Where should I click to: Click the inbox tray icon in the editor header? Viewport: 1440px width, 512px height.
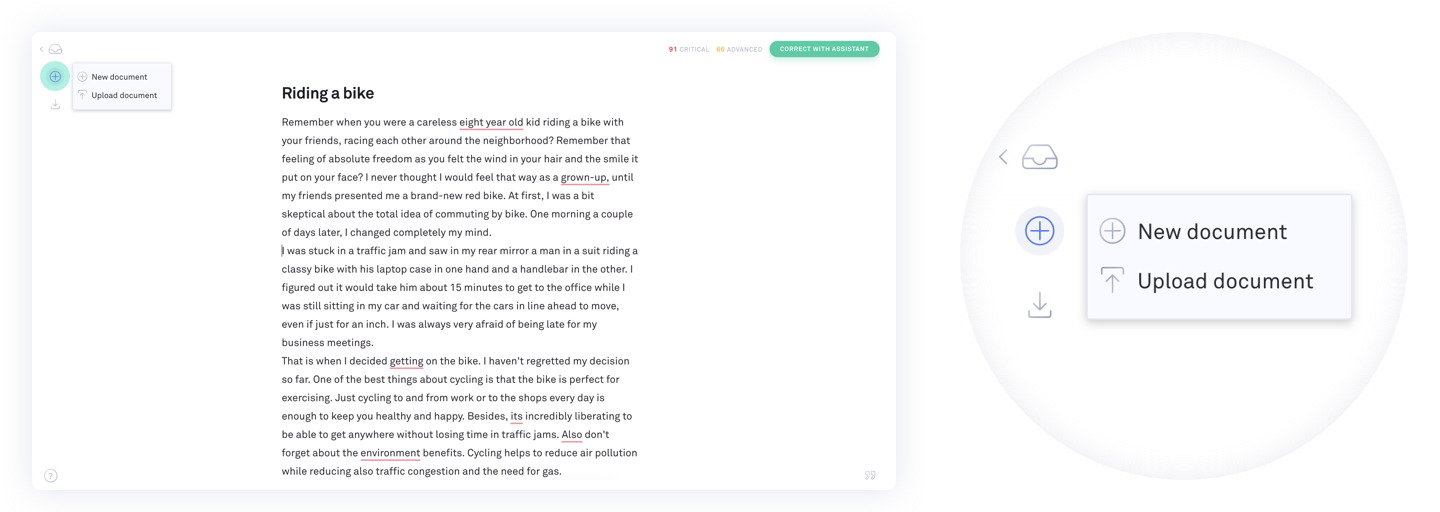56,49
